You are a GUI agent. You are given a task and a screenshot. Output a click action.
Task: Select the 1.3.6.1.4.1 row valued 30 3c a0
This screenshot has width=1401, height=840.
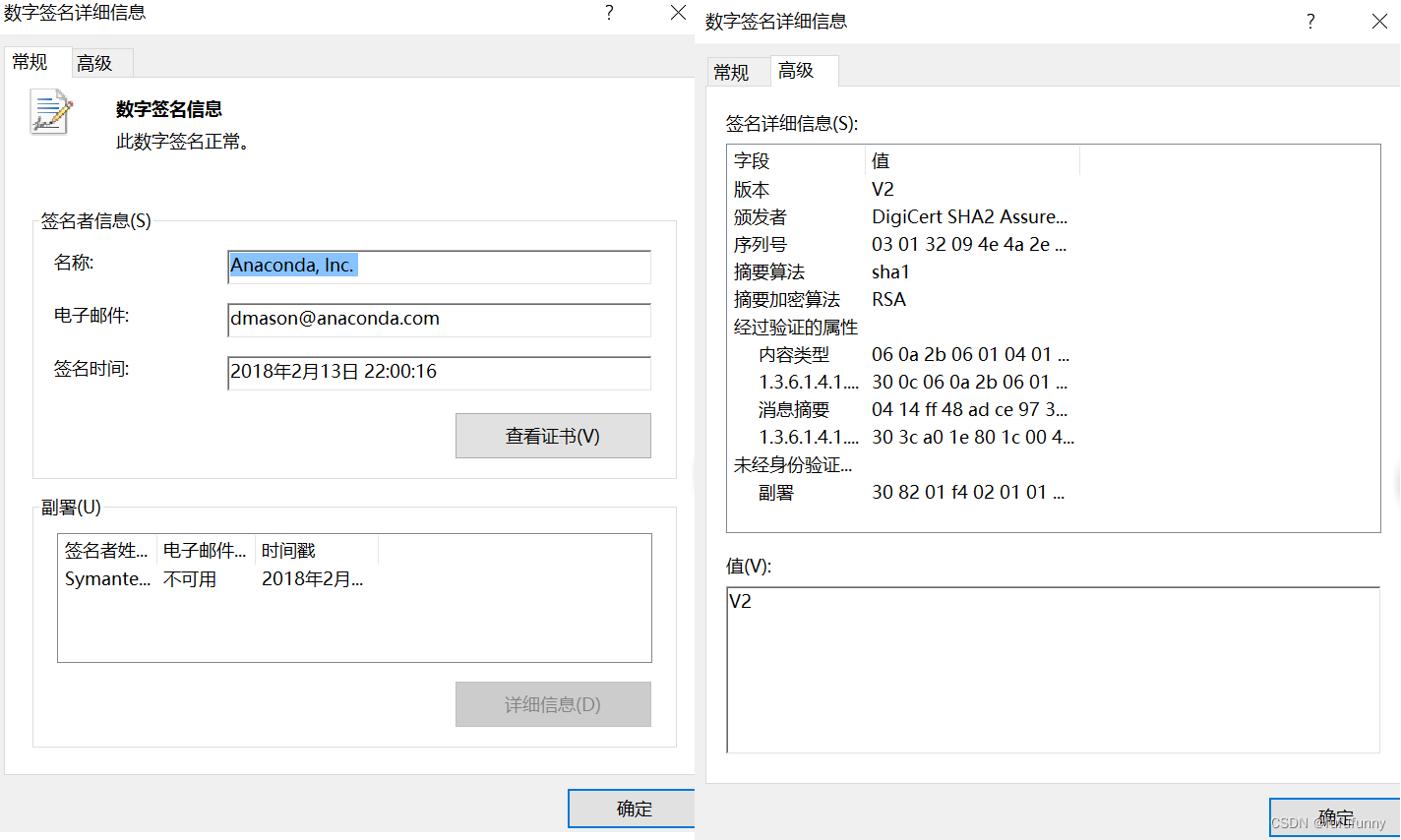click(1053, 437)
